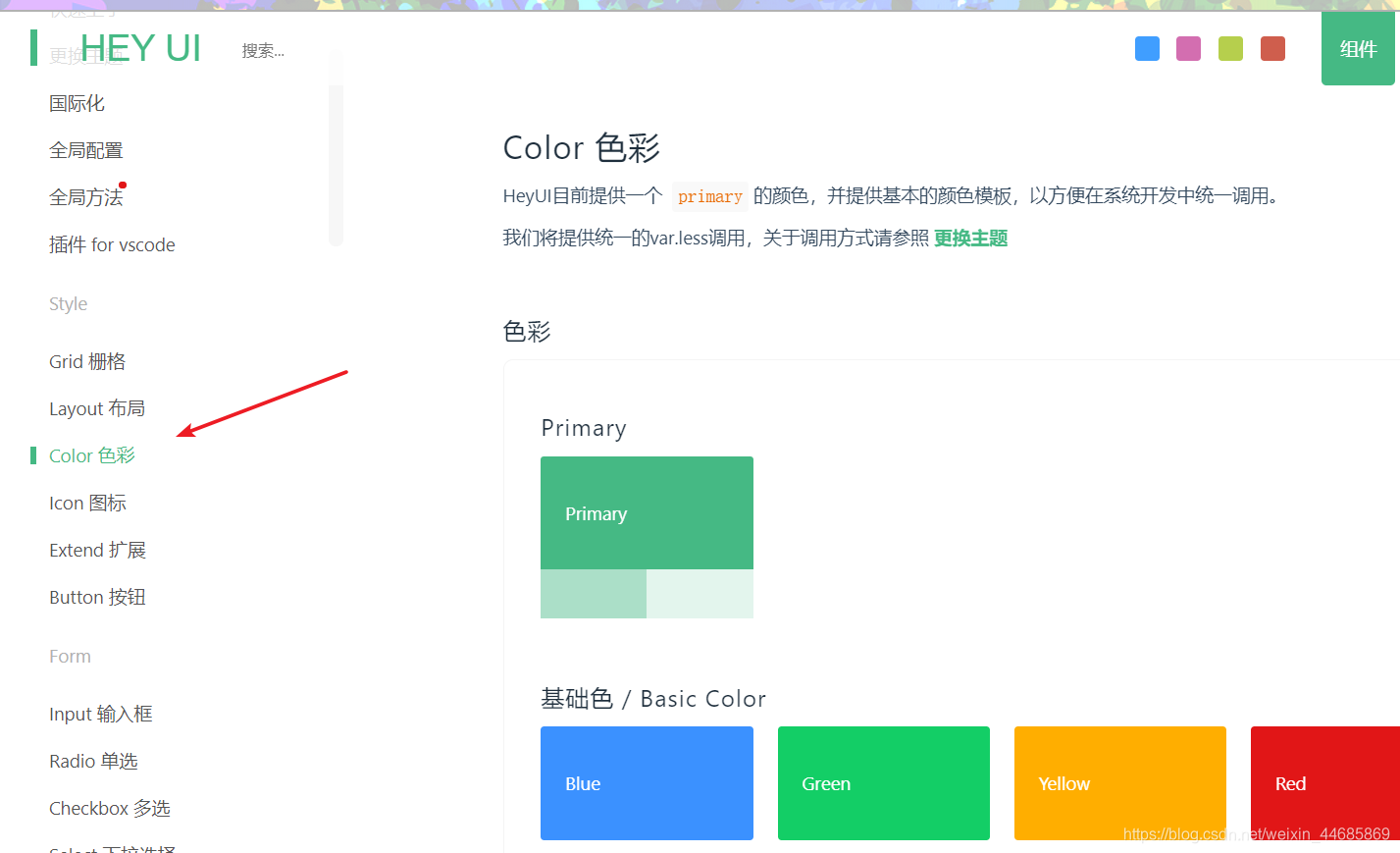Select the magenta theme color swatch
This screenshot has width=1400, height=853.
click(1188, 48)
